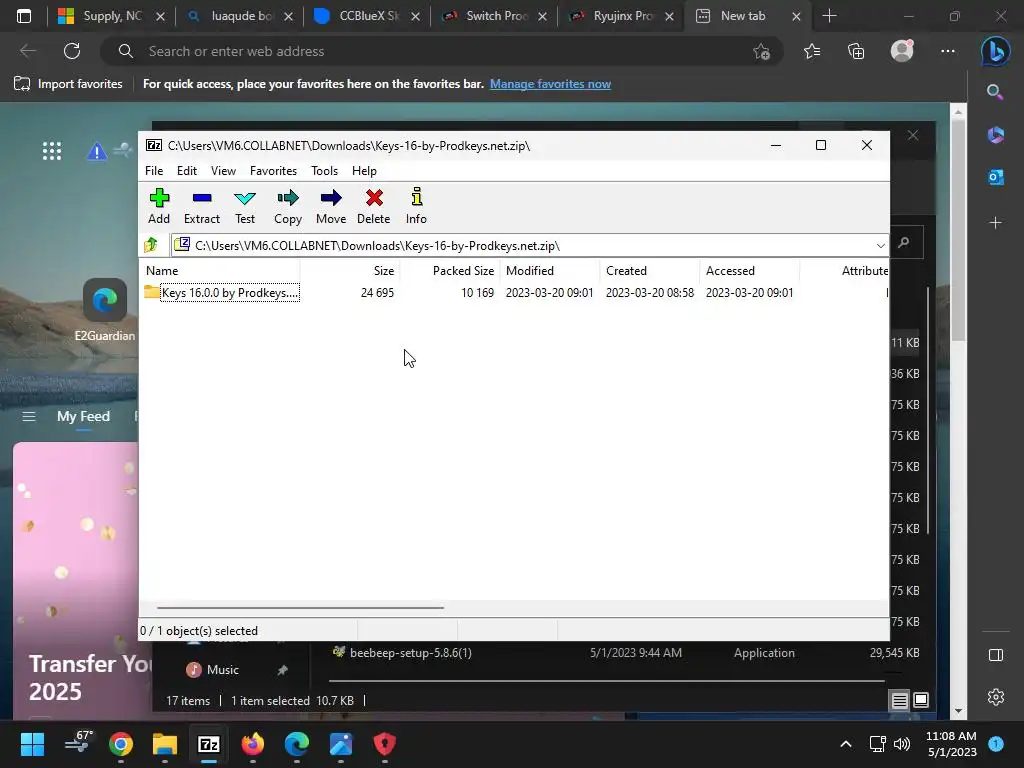Open Outlook in the Edge sidebar
The image size is (1024, 768).
[995, 177]
